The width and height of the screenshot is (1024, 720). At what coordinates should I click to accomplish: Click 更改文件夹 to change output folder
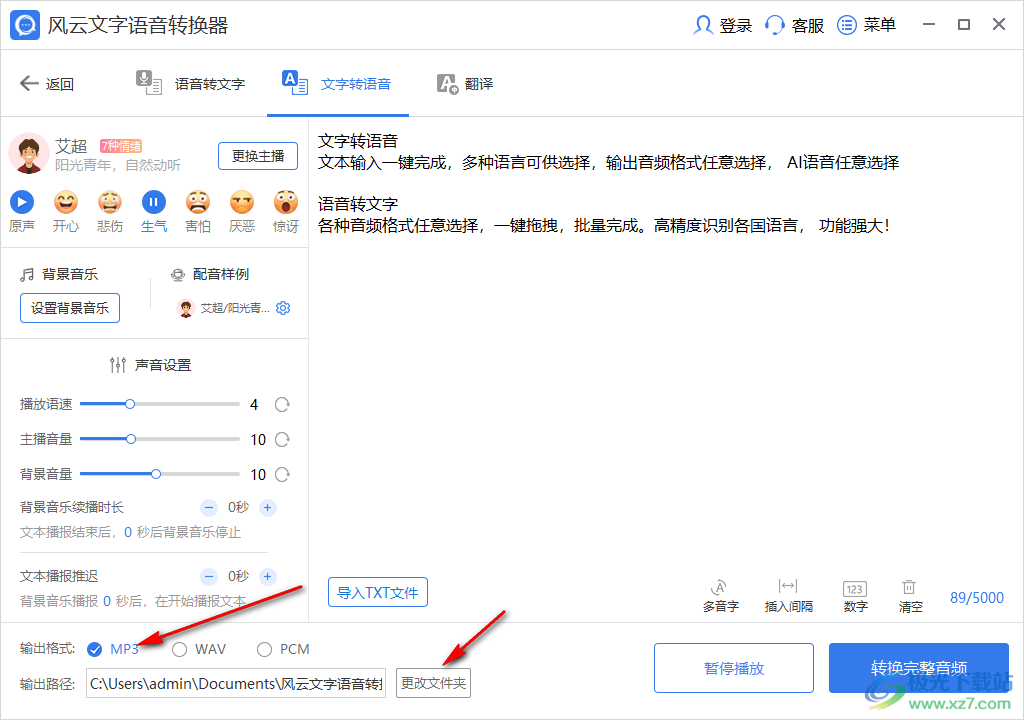tap(434, 683)
